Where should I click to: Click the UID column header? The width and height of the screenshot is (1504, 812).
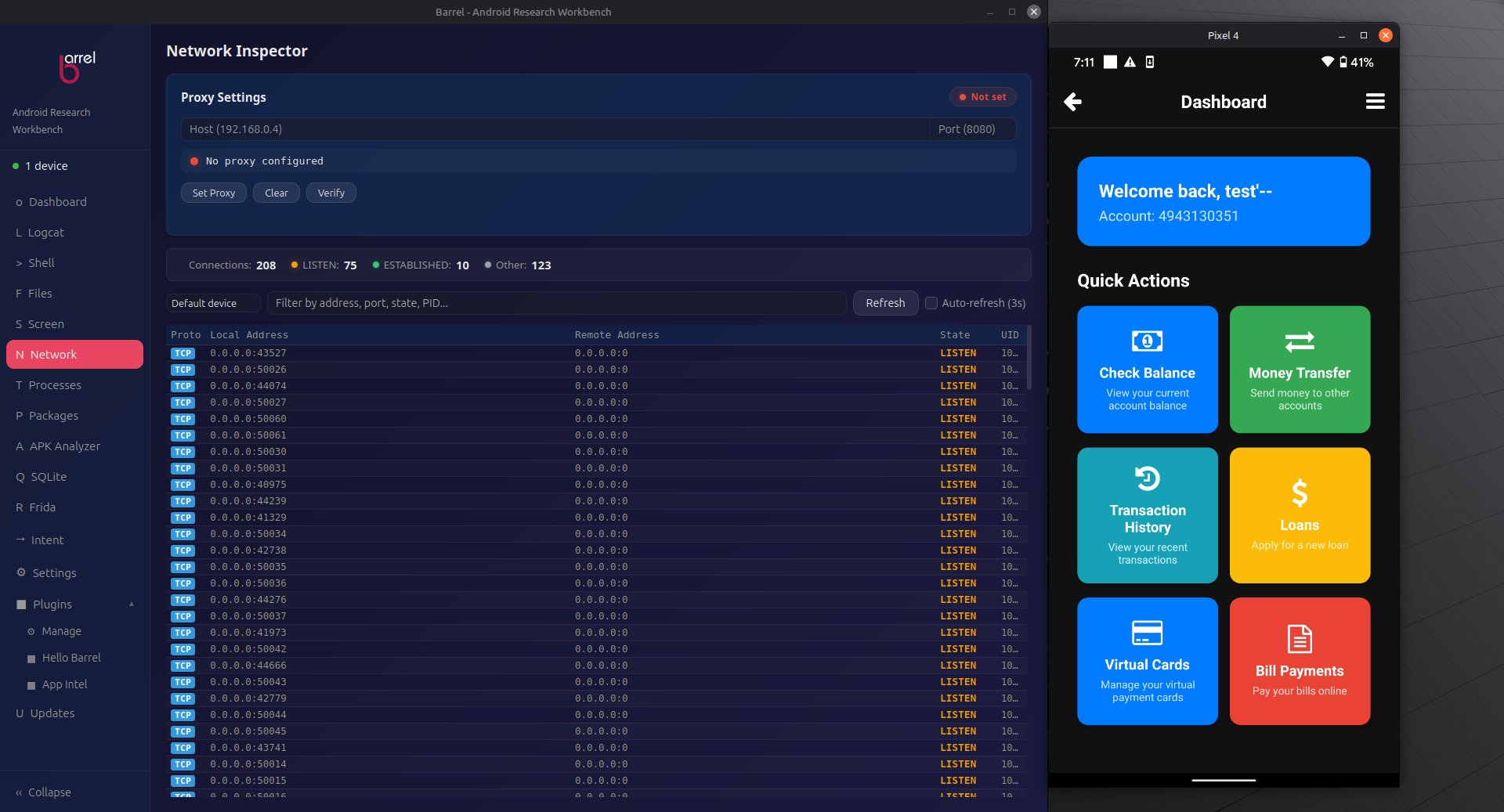(1010, 335)
